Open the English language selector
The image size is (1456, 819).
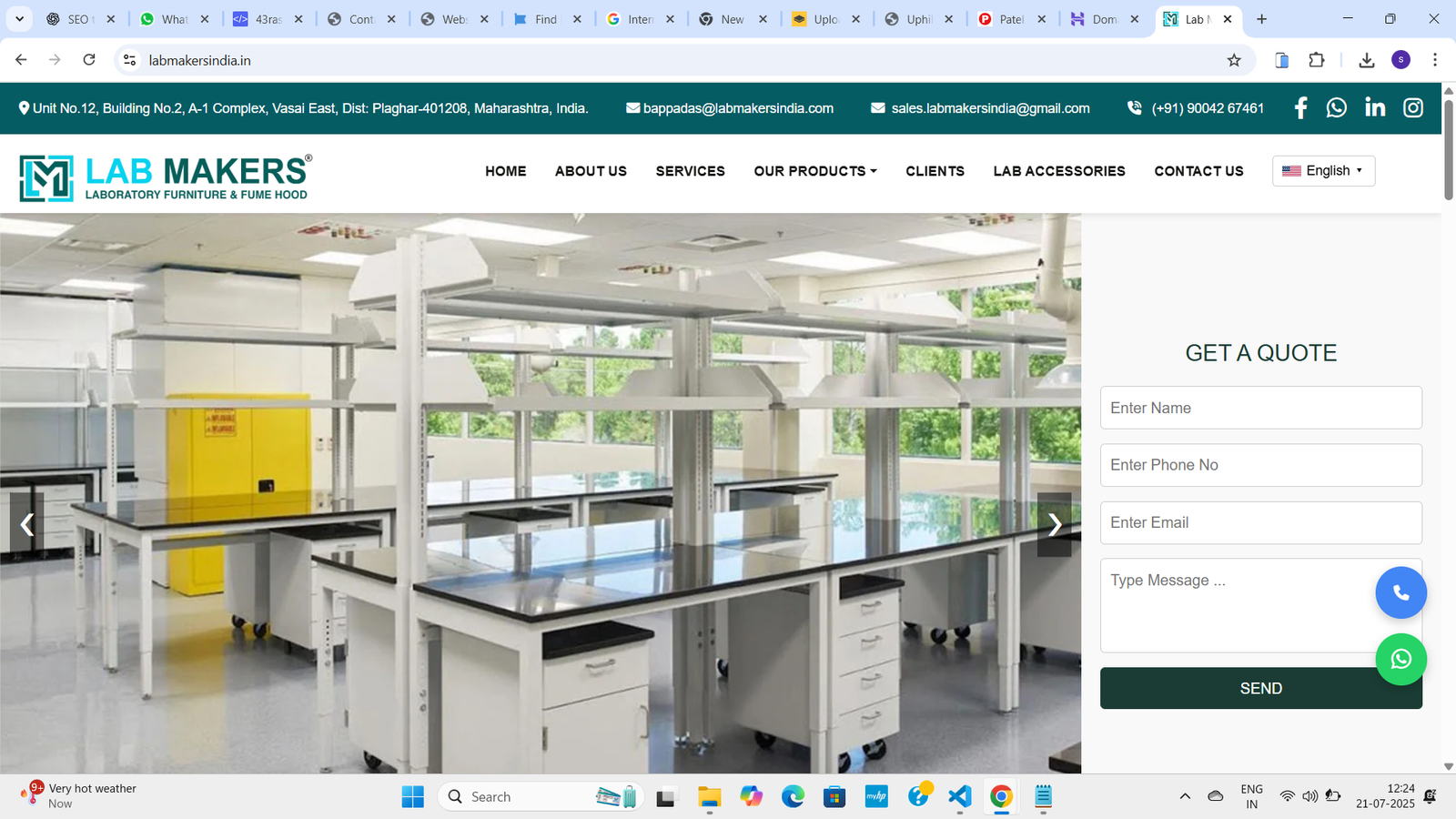(x=1322, y=170)
